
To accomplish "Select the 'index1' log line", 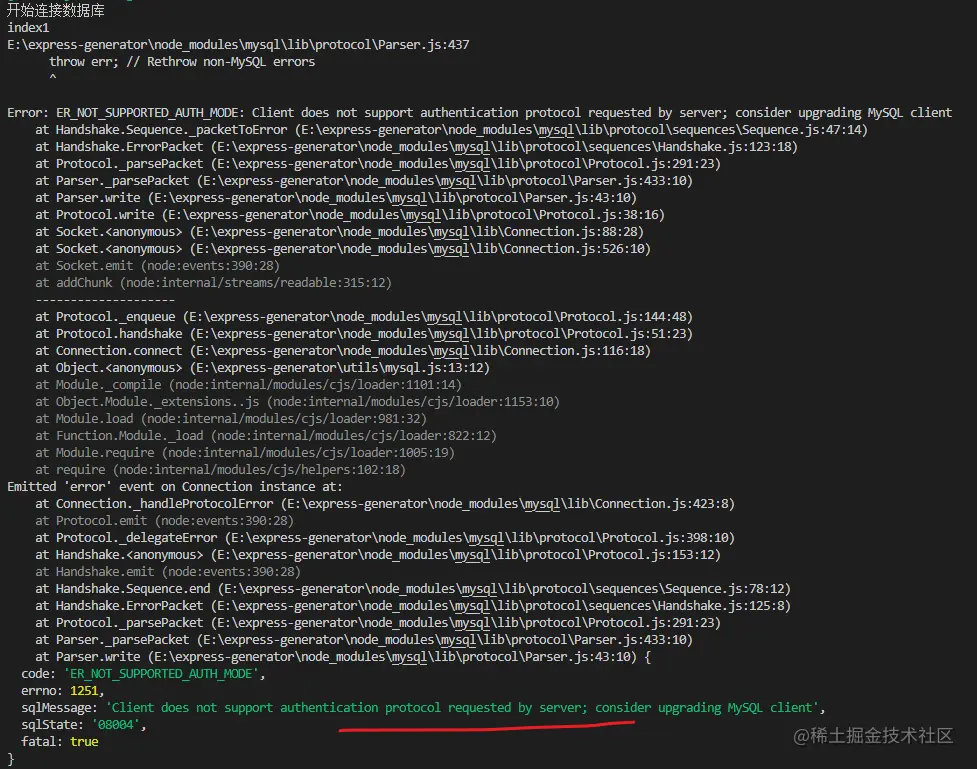I will (x=28, y=27).
